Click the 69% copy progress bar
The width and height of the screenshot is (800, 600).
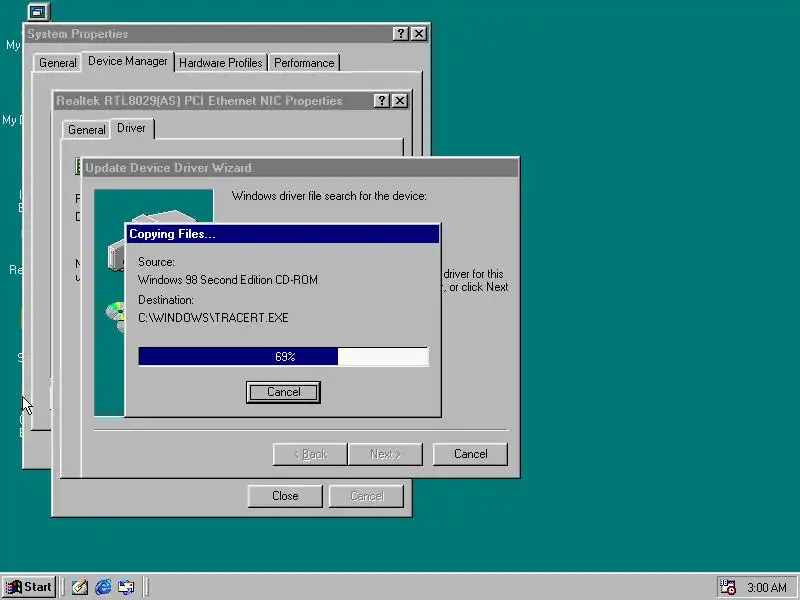pyautogui.click(x=283, y=356)
